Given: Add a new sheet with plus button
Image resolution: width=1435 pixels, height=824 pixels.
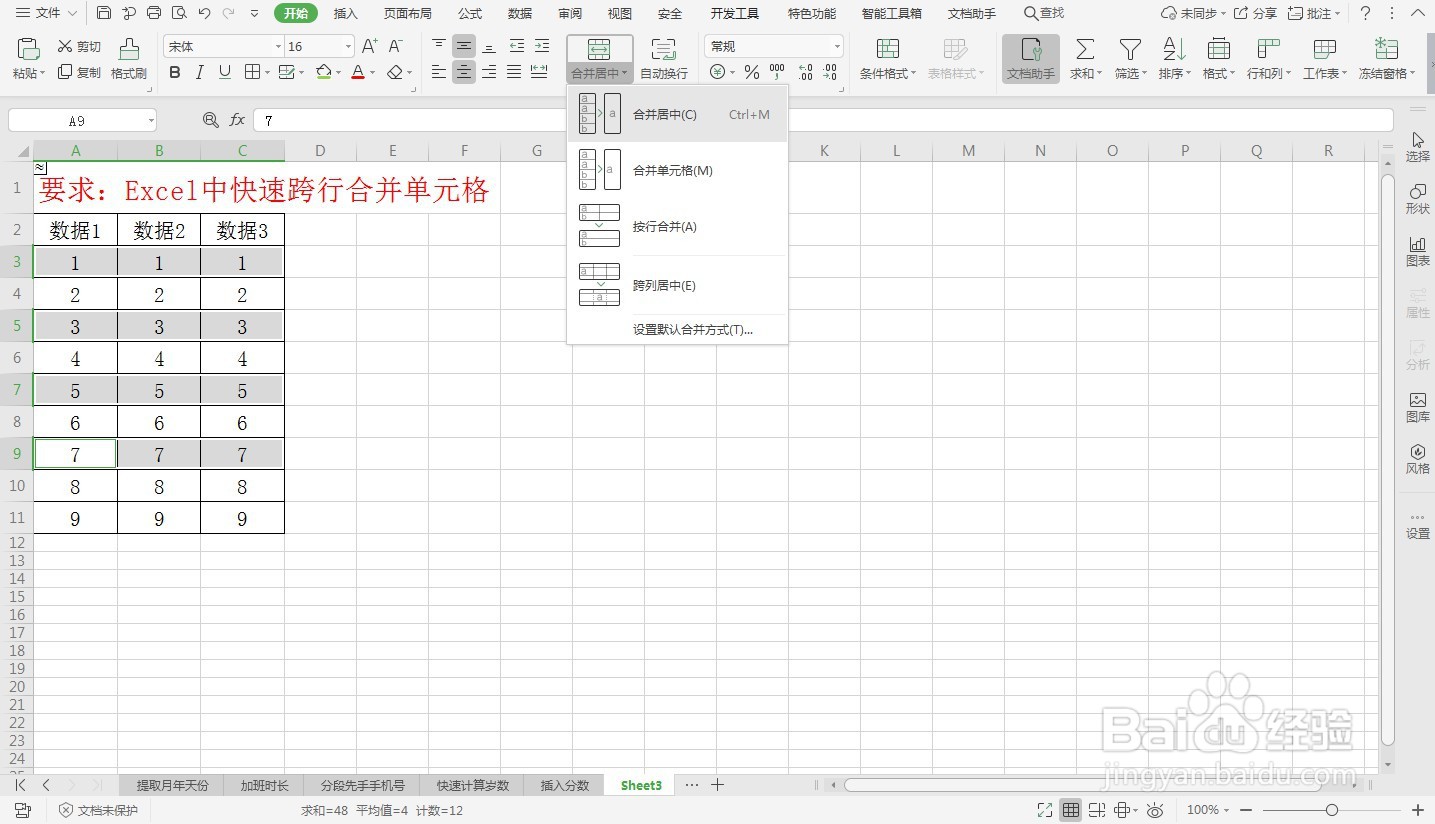Looking at the screenshot, I should tap(717, 785).
